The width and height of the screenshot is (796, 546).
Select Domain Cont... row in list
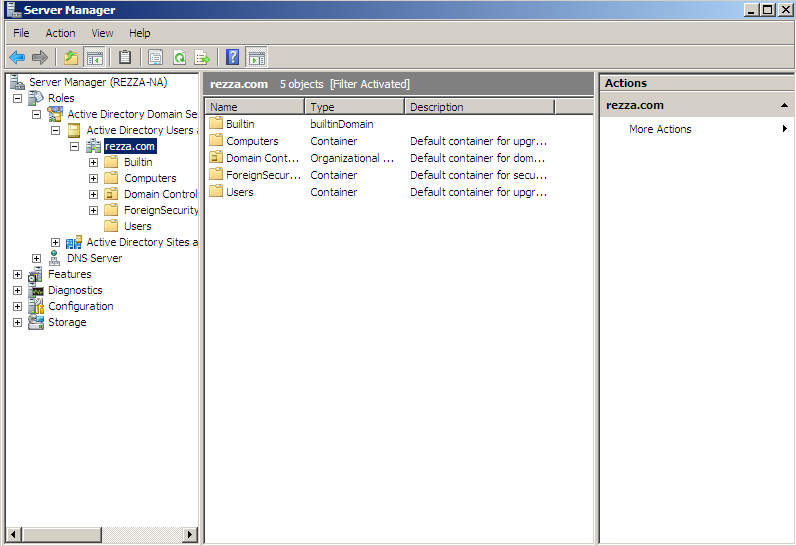click(399, 158)
